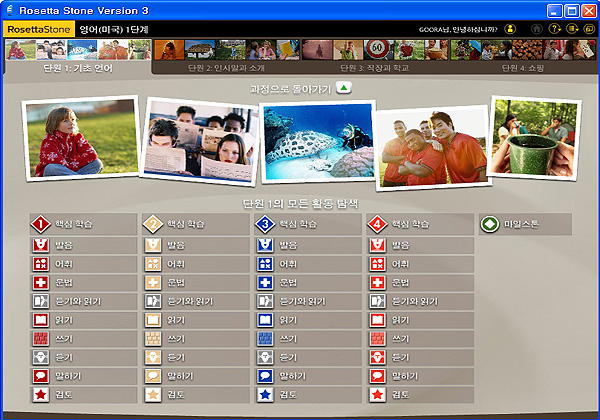Select lesson 2 듣기 listening row
The height and width of the screenshot is (420, 600).
click(x=196, y=358)
